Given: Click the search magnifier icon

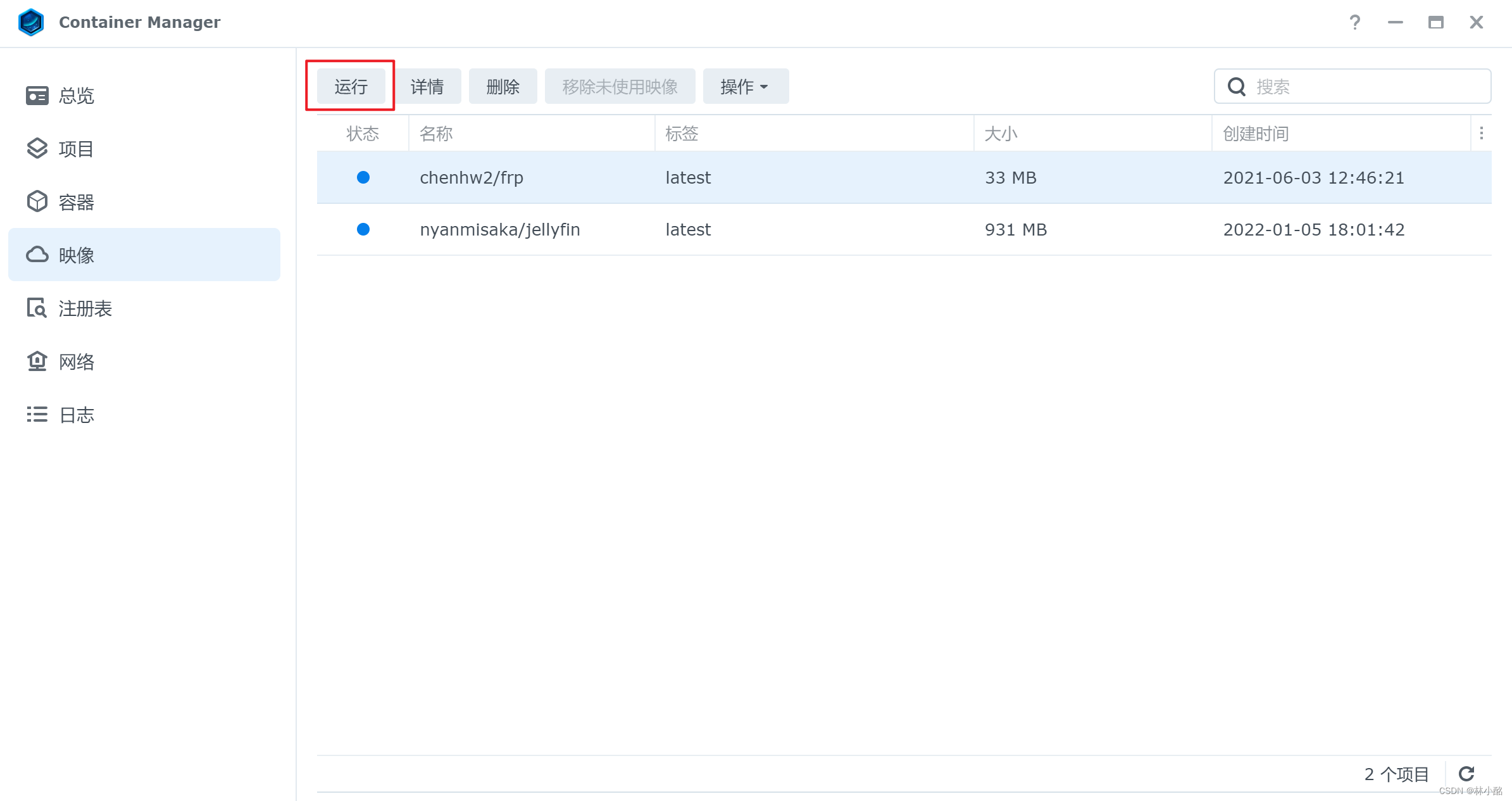Looking at the screenshot, I should [x=1237, y=87].
